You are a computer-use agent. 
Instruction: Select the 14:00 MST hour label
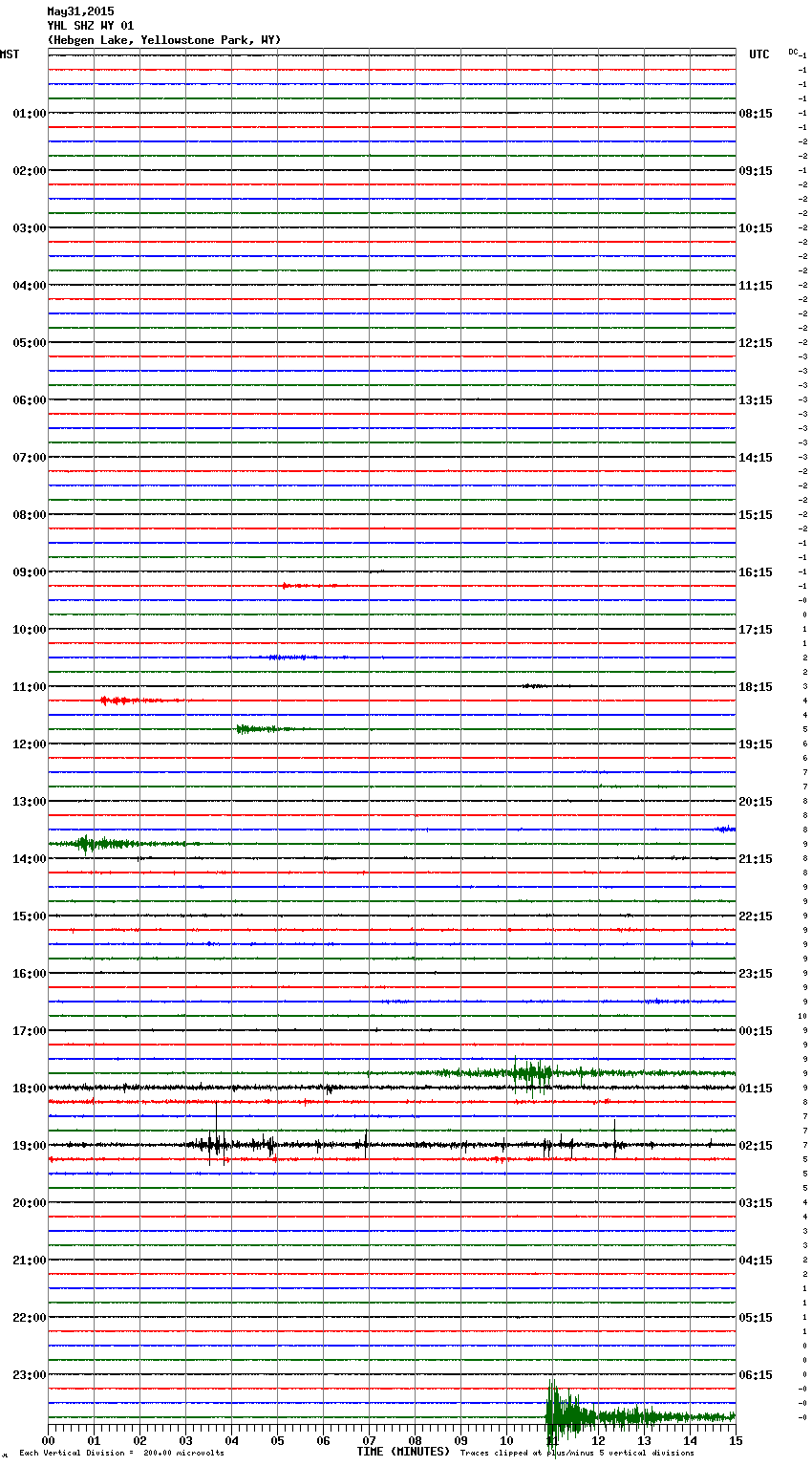[29, 859]
